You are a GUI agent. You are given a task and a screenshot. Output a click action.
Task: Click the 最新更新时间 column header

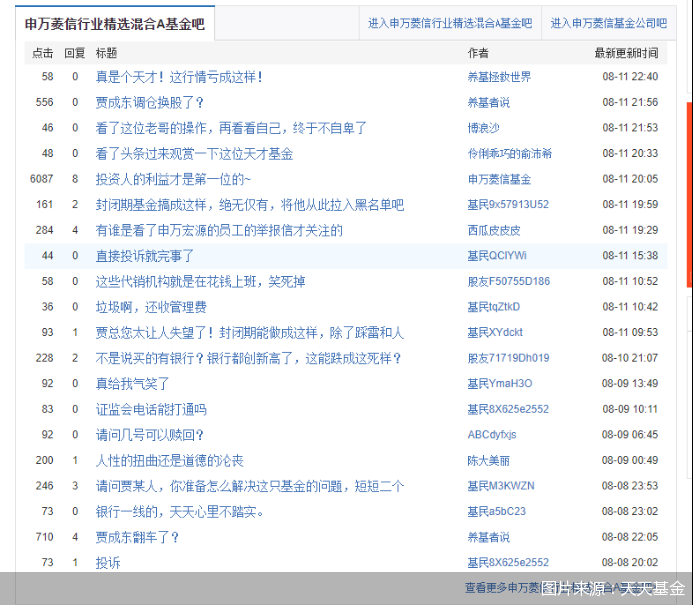pos(626,53)
